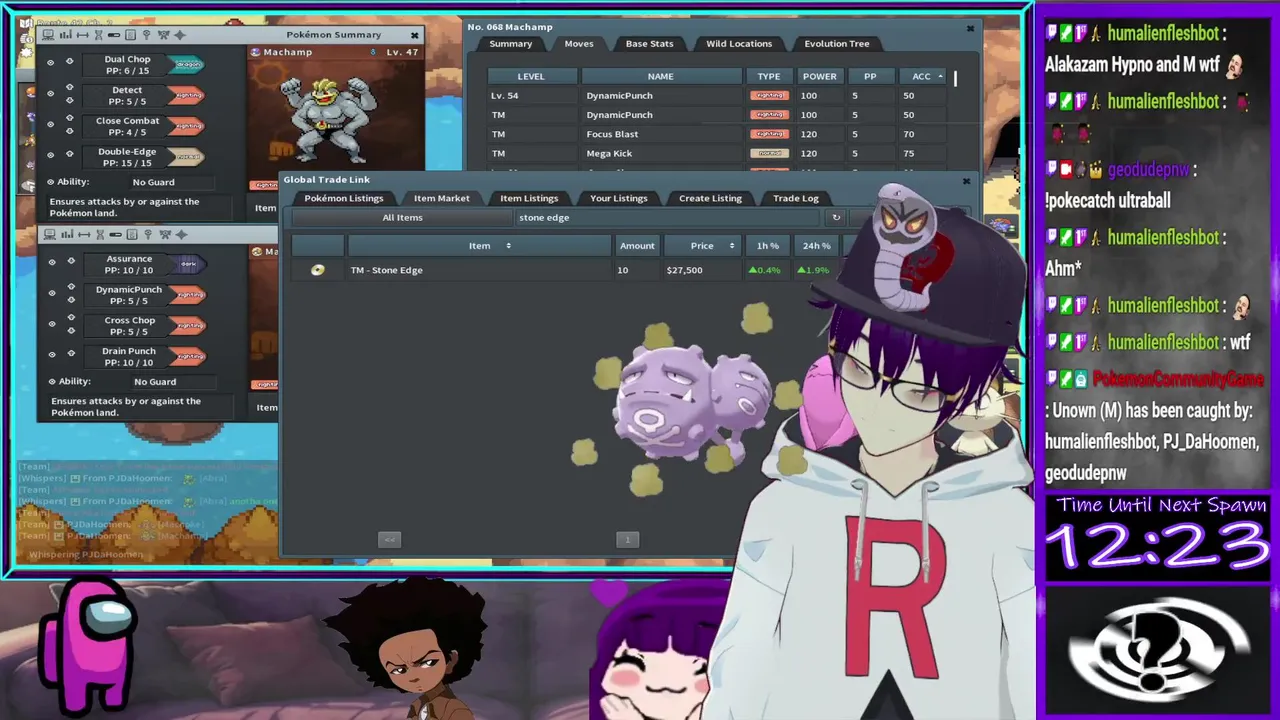Toggle eye icon beside Close Combat
Viewport: 1280px width, 720px height.
tap(50, 124)
